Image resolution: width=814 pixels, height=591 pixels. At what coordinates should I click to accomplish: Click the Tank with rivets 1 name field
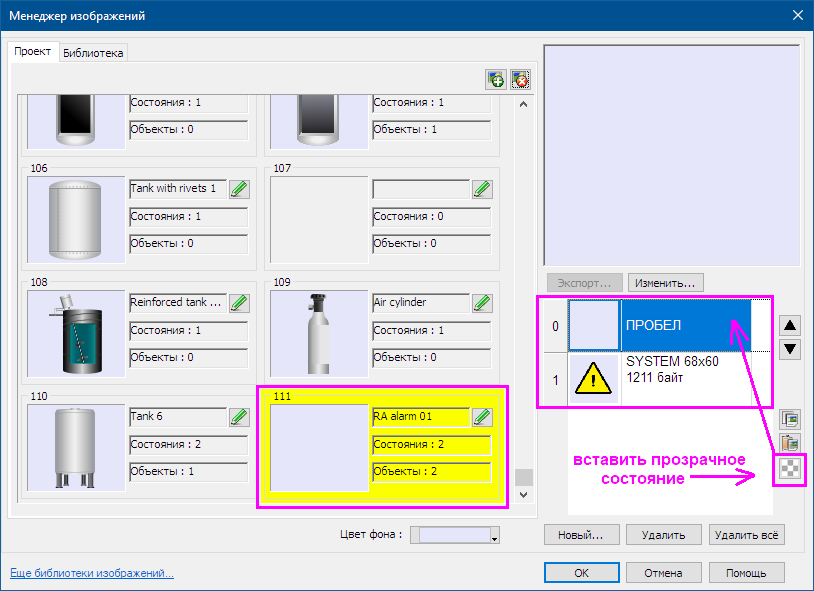[178, 189]
